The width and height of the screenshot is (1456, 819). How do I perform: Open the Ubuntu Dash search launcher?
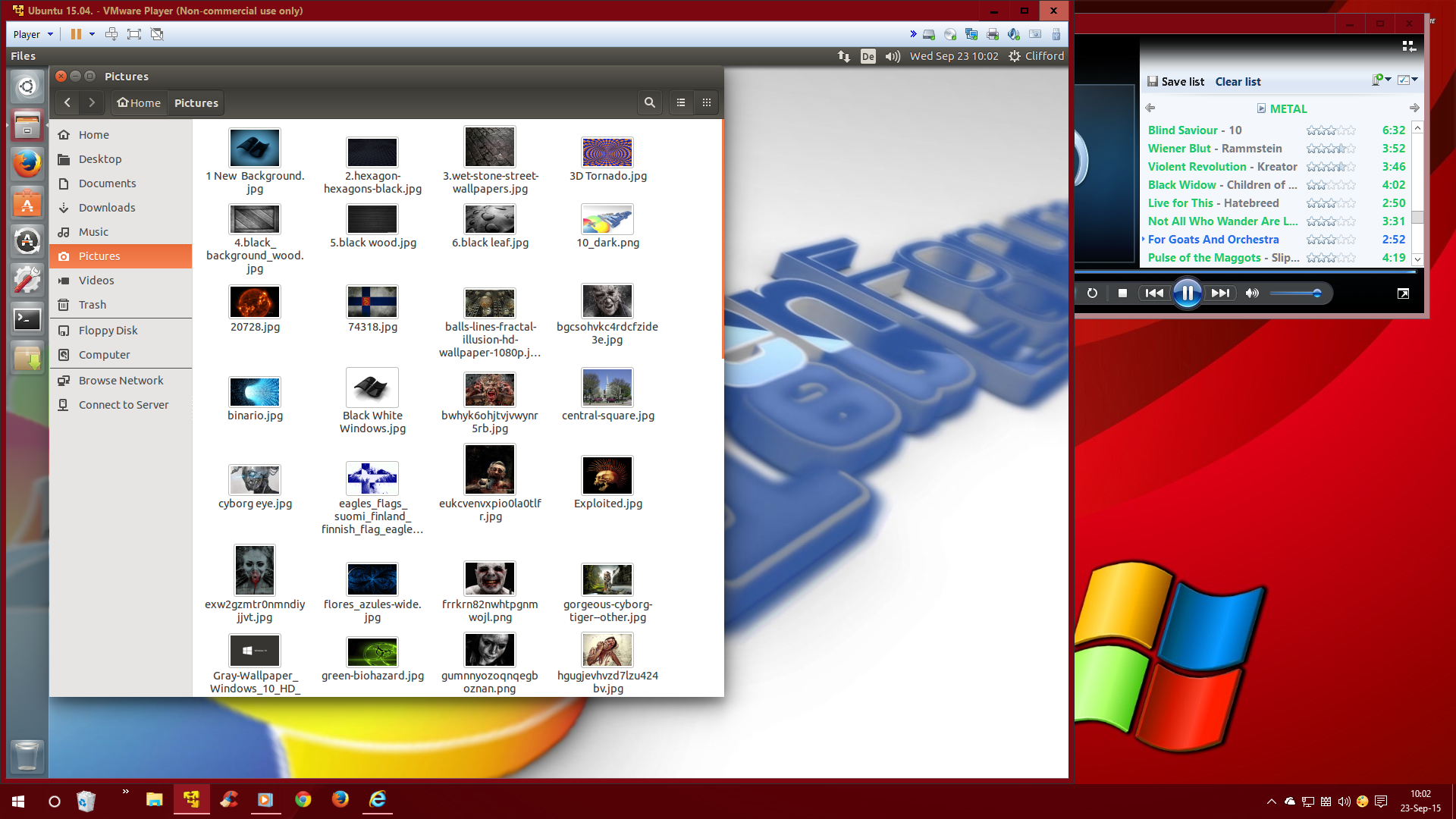(x=27, y=86)
